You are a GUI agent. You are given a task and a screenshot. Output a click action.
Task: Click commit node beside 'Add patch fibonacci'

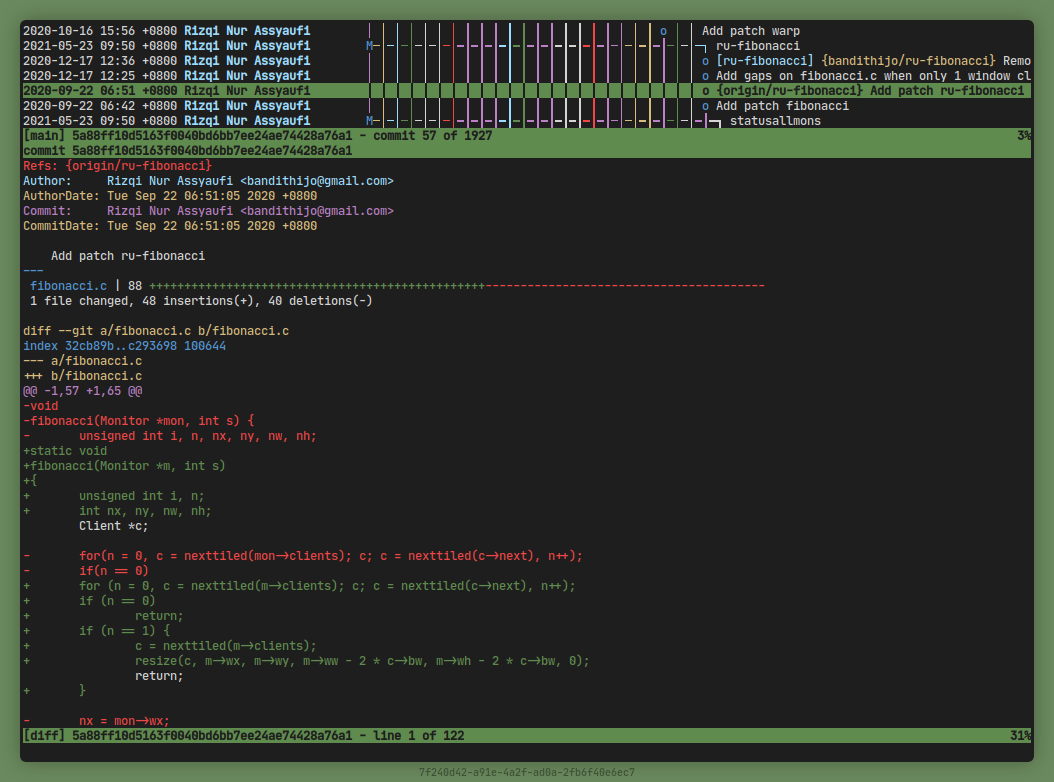[x=706, y=106]
